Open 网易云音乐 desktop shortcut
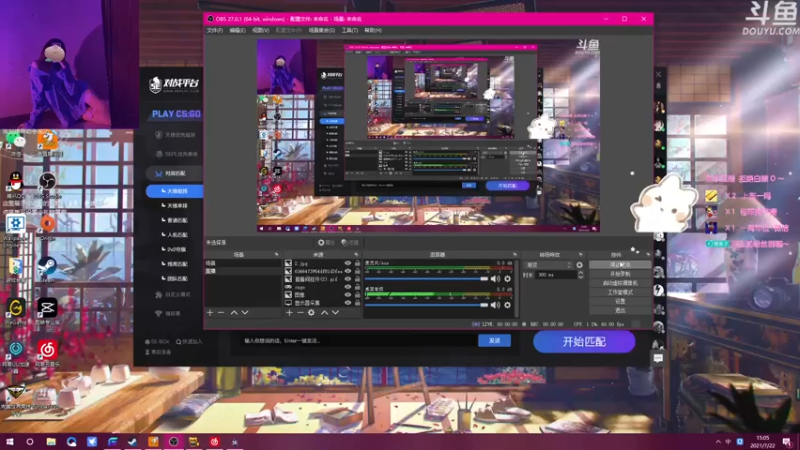This screenshot has height=450, width=800. 47,353
